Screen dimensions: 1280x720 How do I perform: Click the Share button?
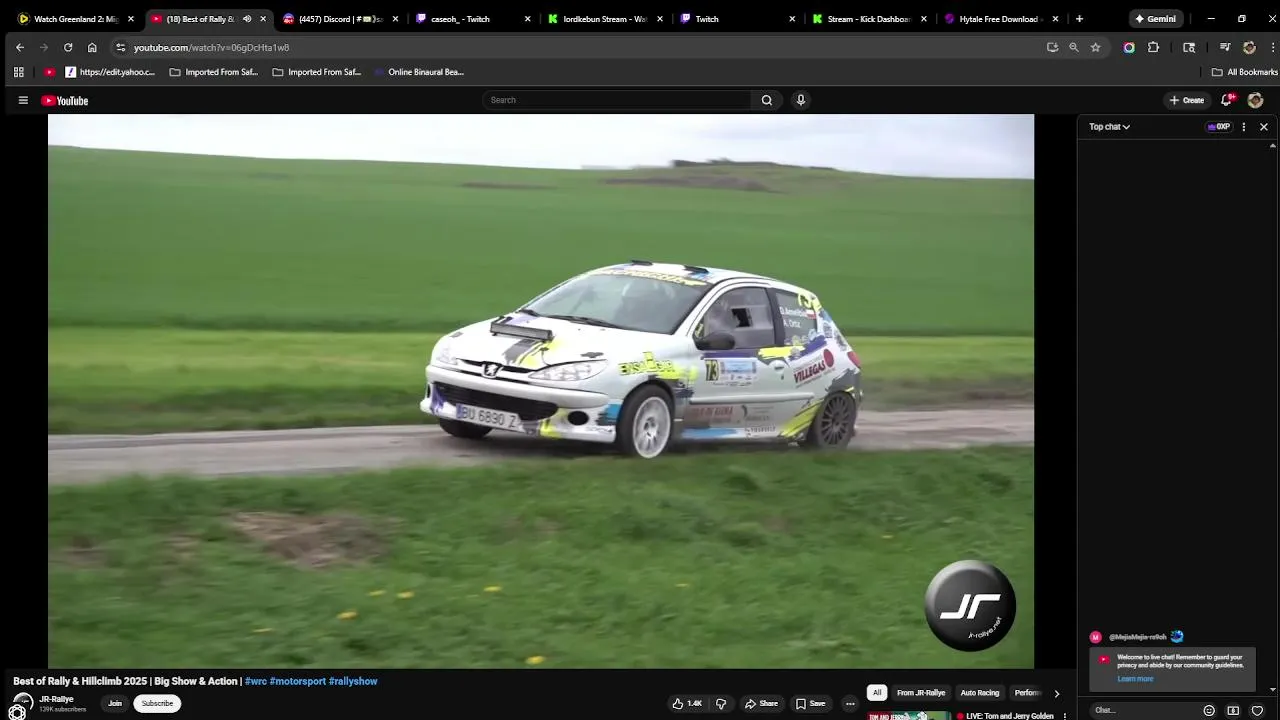tap(761, 703)
